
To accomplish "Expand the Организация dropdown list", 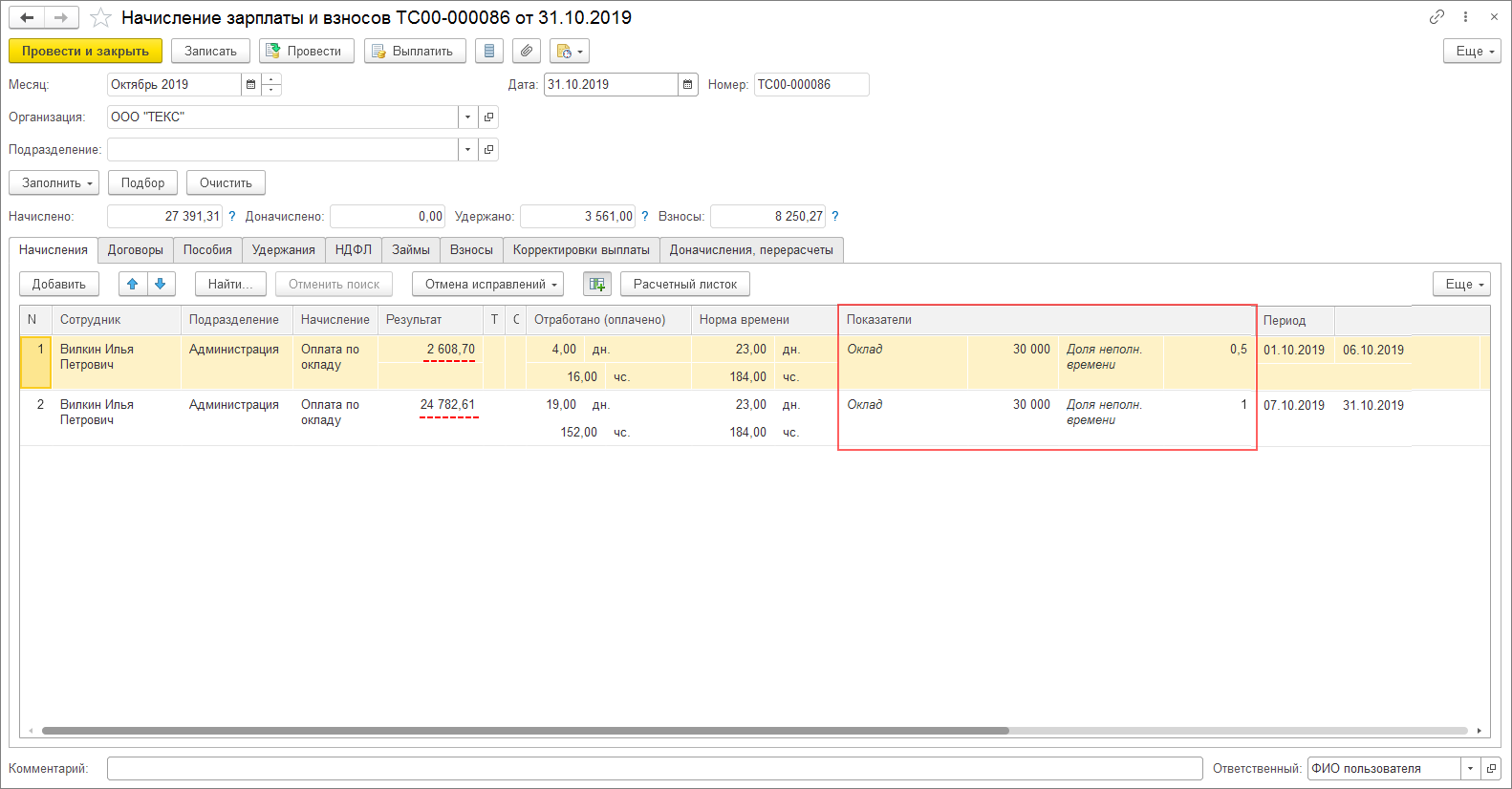I will pyautogui.click(x=467, y=117).
